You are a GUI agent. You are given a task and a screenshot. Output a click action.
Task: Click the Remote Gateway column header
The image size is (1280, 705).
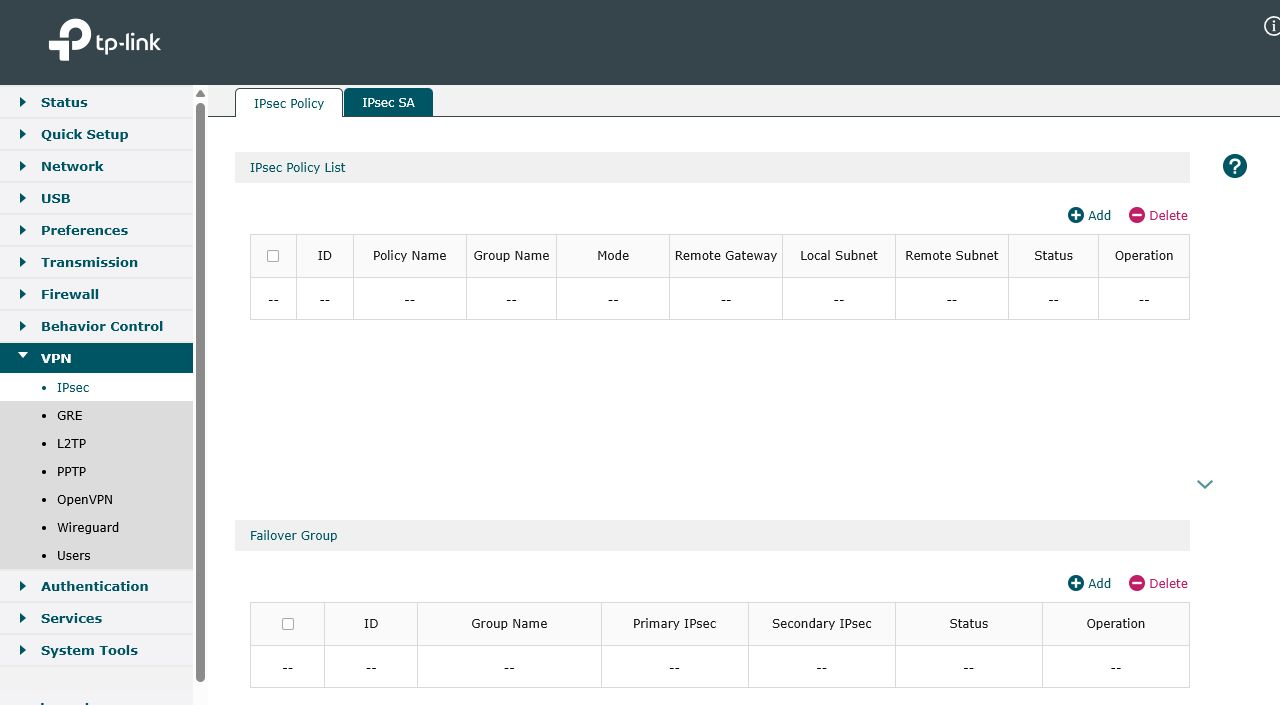tap(726, 256)
